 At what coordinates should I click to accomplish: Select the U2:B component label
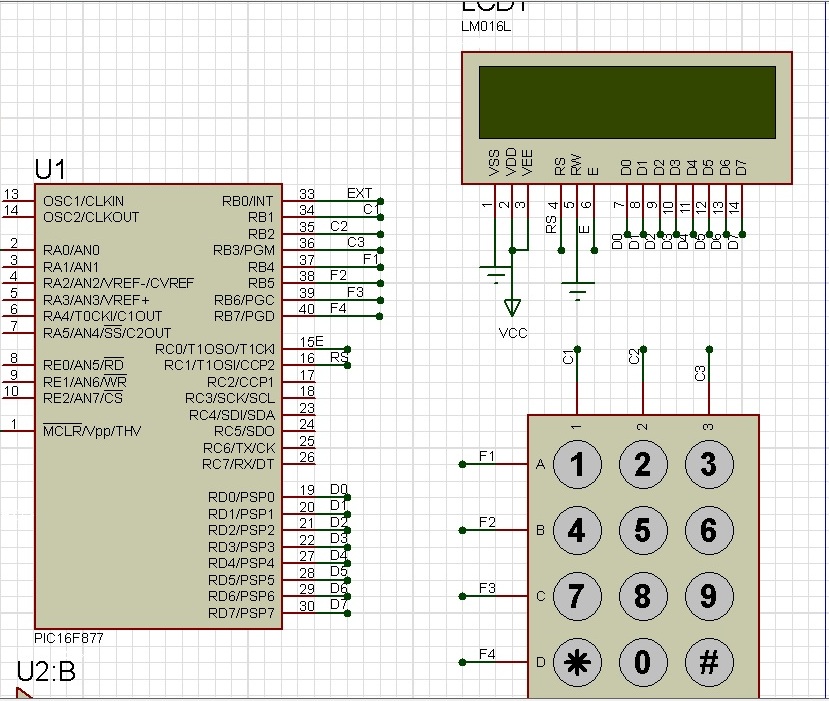[46, 672]
